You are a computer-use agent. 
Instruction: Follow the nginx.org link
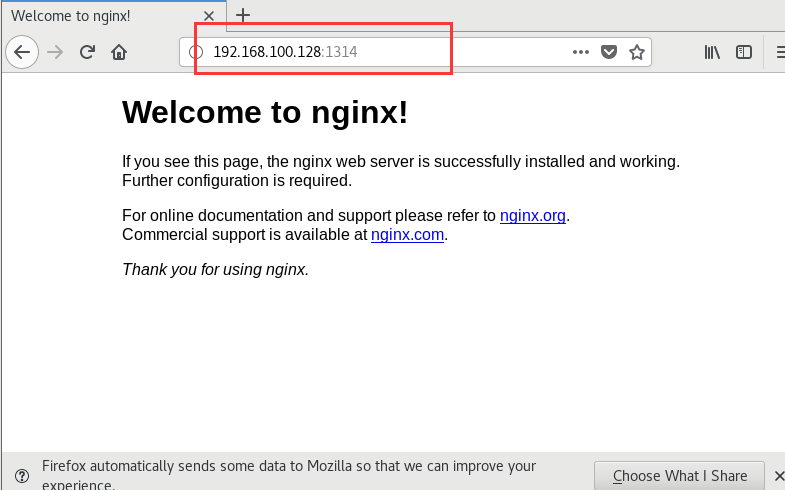coord(533,215)
